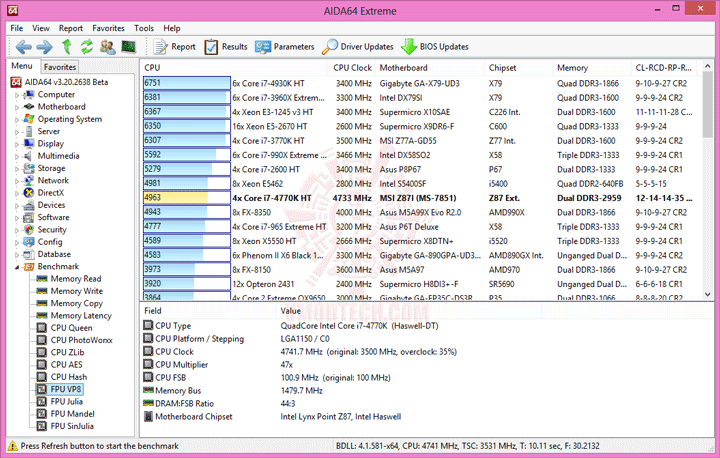
Task: Select the 8x FX-8350 result row
Action: coord(420,213)
